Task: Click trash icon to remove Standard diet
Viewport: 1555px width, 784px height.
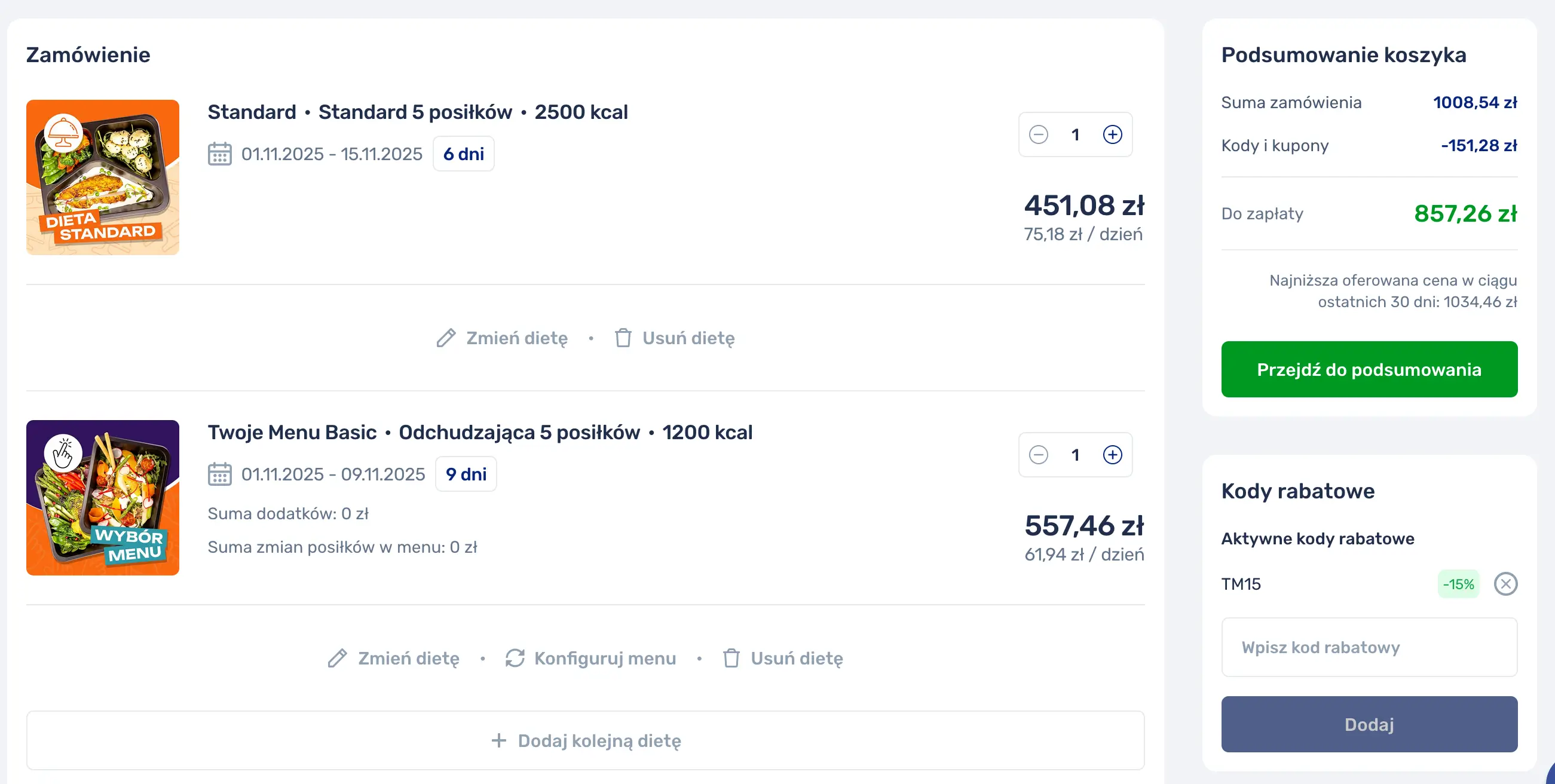Action: [623, 338]
